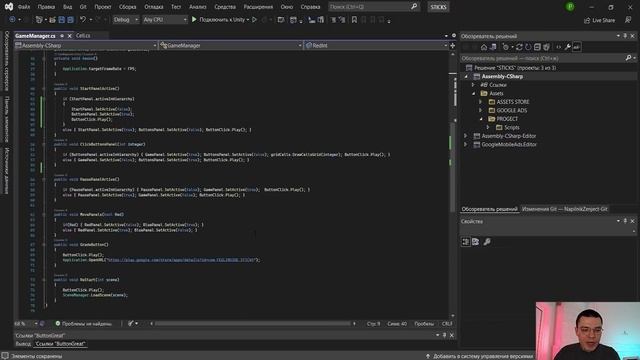The image size is (640, 360).
Task: Select GoogleMobileAds.Editor project
Action: (509, 144)
